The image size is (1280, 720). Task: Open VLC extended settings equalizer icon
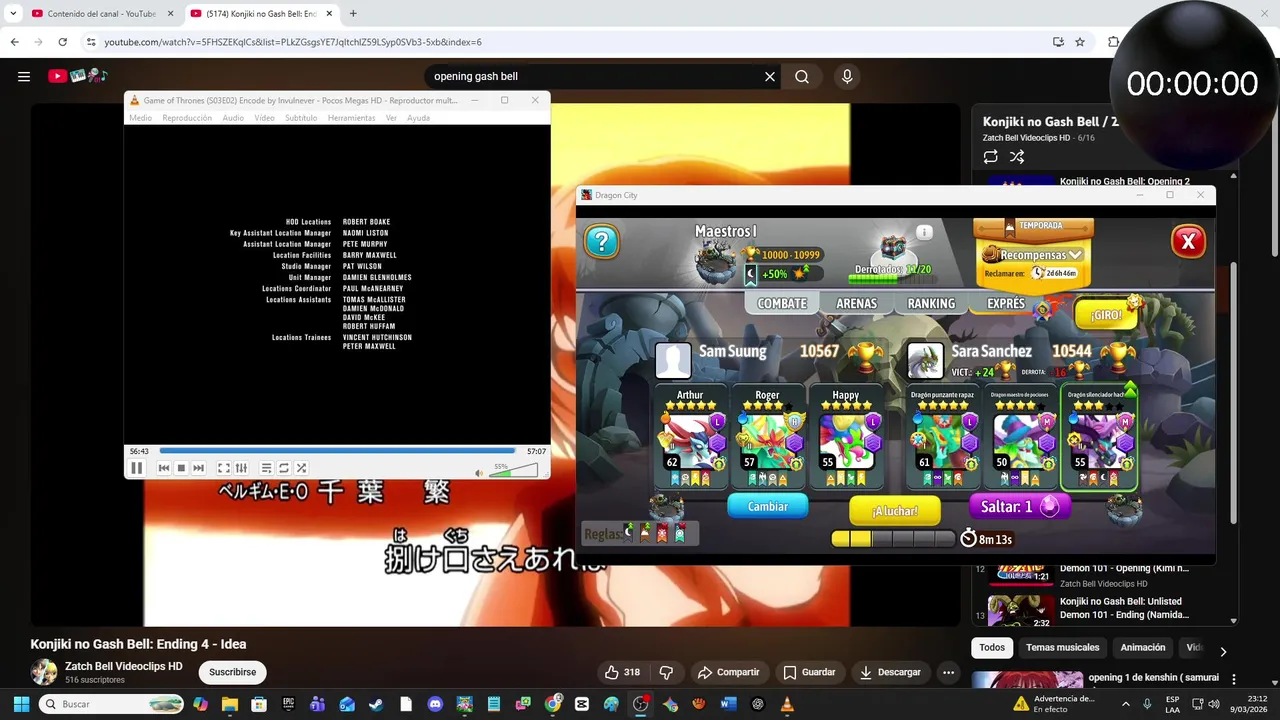(x=241, y=468)
